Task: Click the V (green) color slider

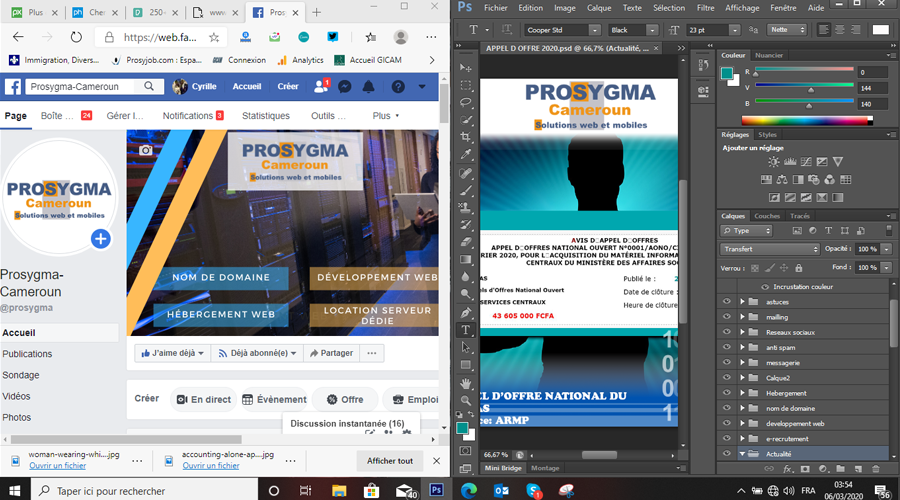Action: pos(804,86)
